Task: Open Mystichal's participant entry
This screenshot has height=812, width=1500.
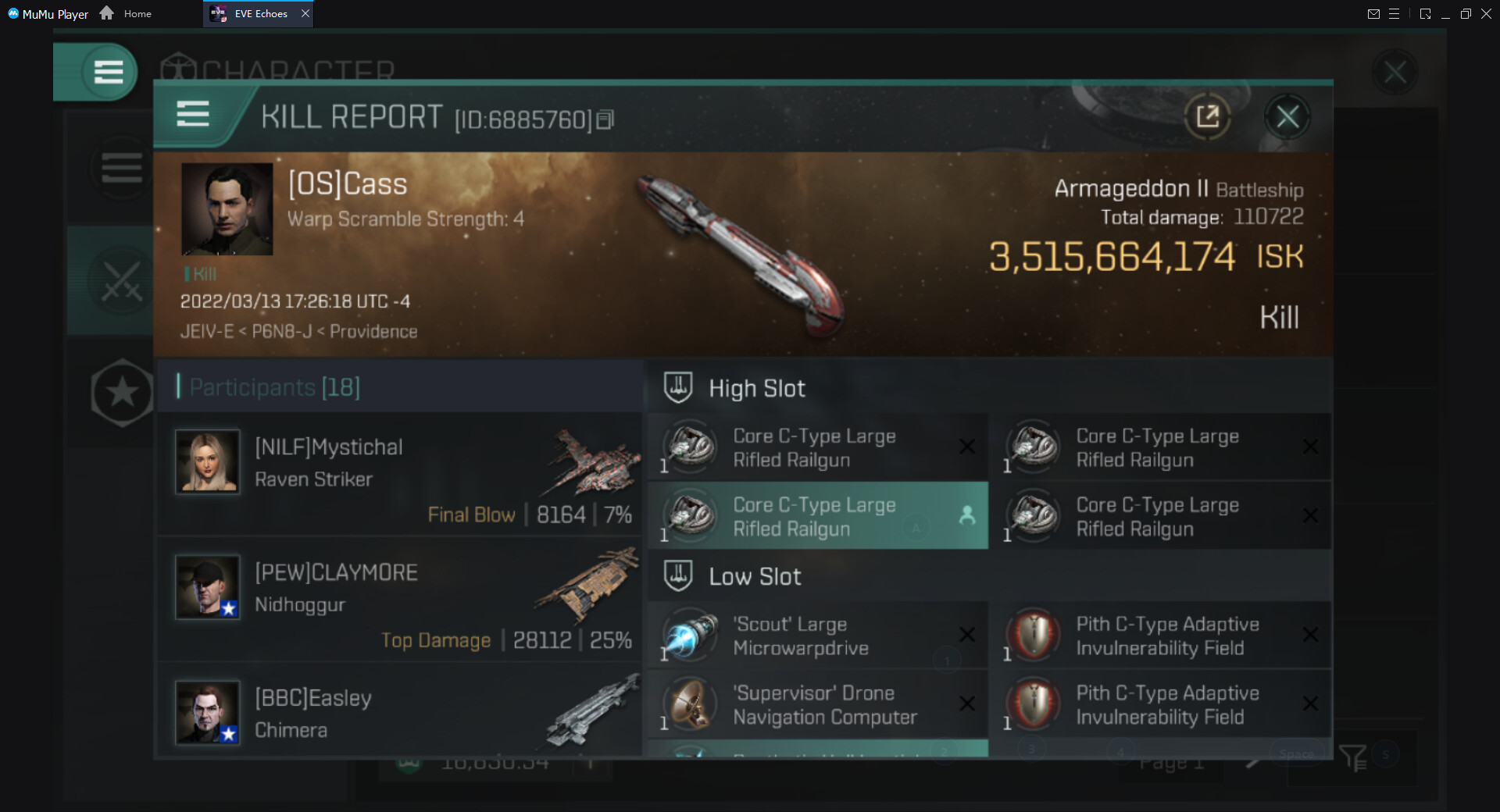Action: [400, 473]
